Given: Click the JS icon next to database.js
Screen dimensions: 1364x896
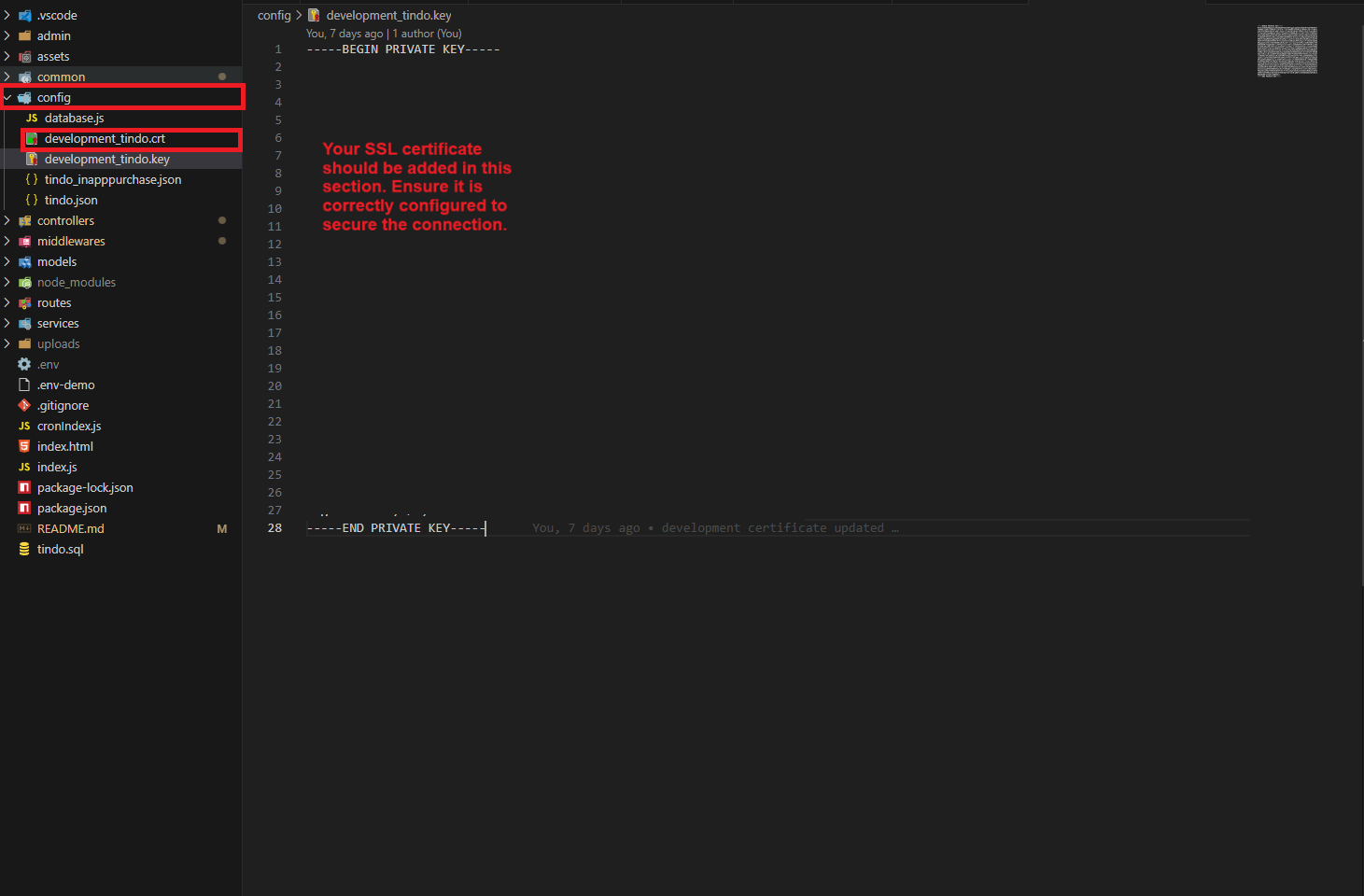Looking at the screenshot, I should [x=32, y=118].
